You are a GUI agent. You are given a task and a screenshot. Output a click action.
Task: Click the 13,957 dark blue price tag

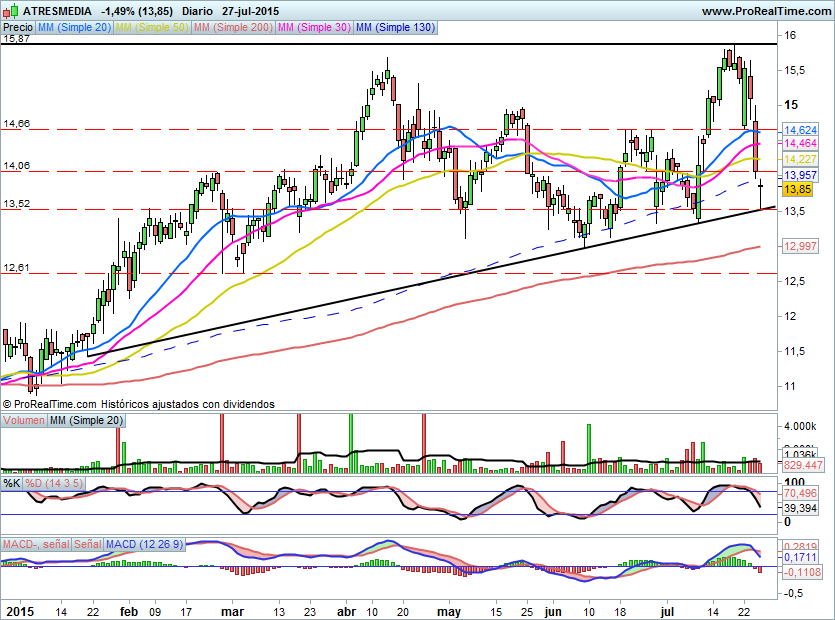pos(800,175)
